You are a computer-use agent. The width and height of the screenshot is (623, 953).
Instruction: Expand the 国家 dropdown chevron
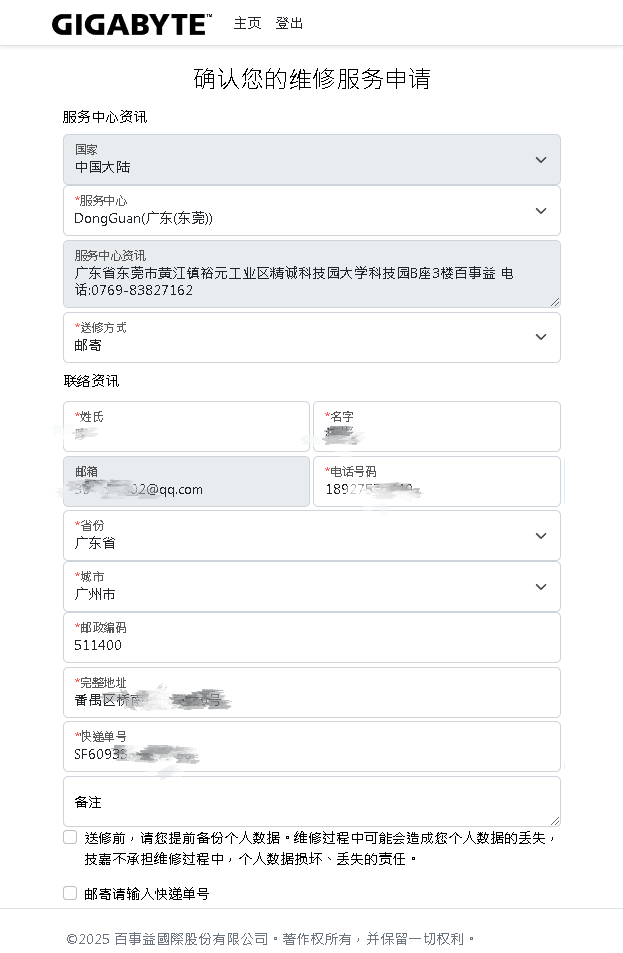(x=540, y=160)
